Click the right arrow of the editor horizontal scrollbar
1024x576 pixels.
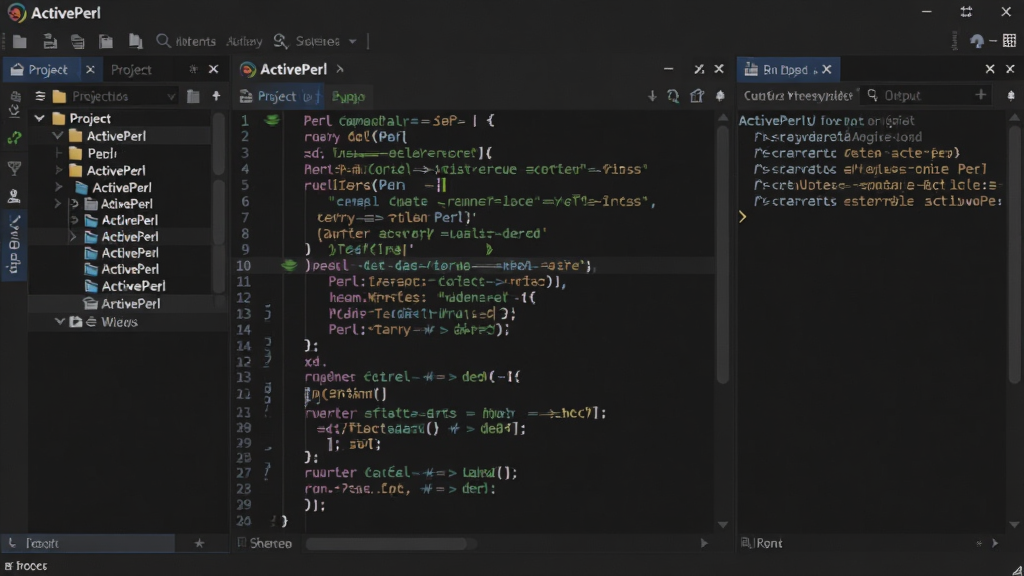(x=704, y=543)
